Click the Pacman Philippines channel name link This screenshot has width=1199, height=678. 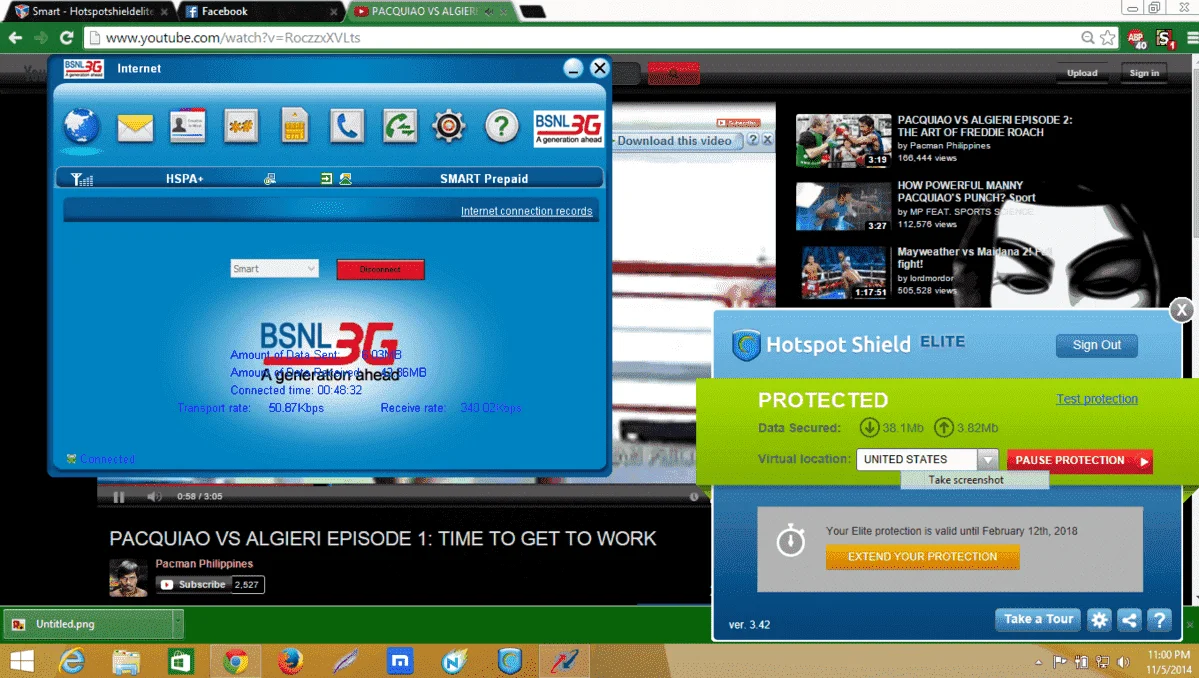tap(204, 564)
